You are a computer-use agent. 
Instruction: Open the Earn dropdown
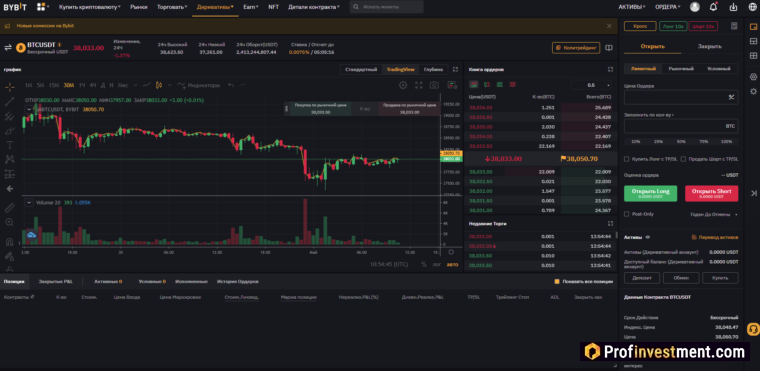coord(251,7)
